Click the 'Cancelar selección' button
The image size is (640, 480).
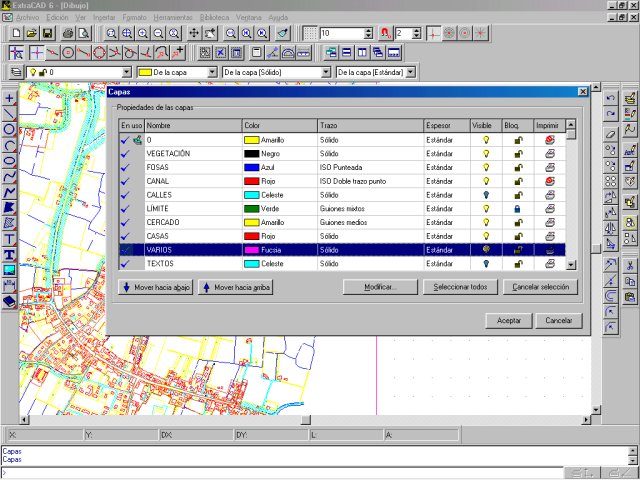(540, 287)
